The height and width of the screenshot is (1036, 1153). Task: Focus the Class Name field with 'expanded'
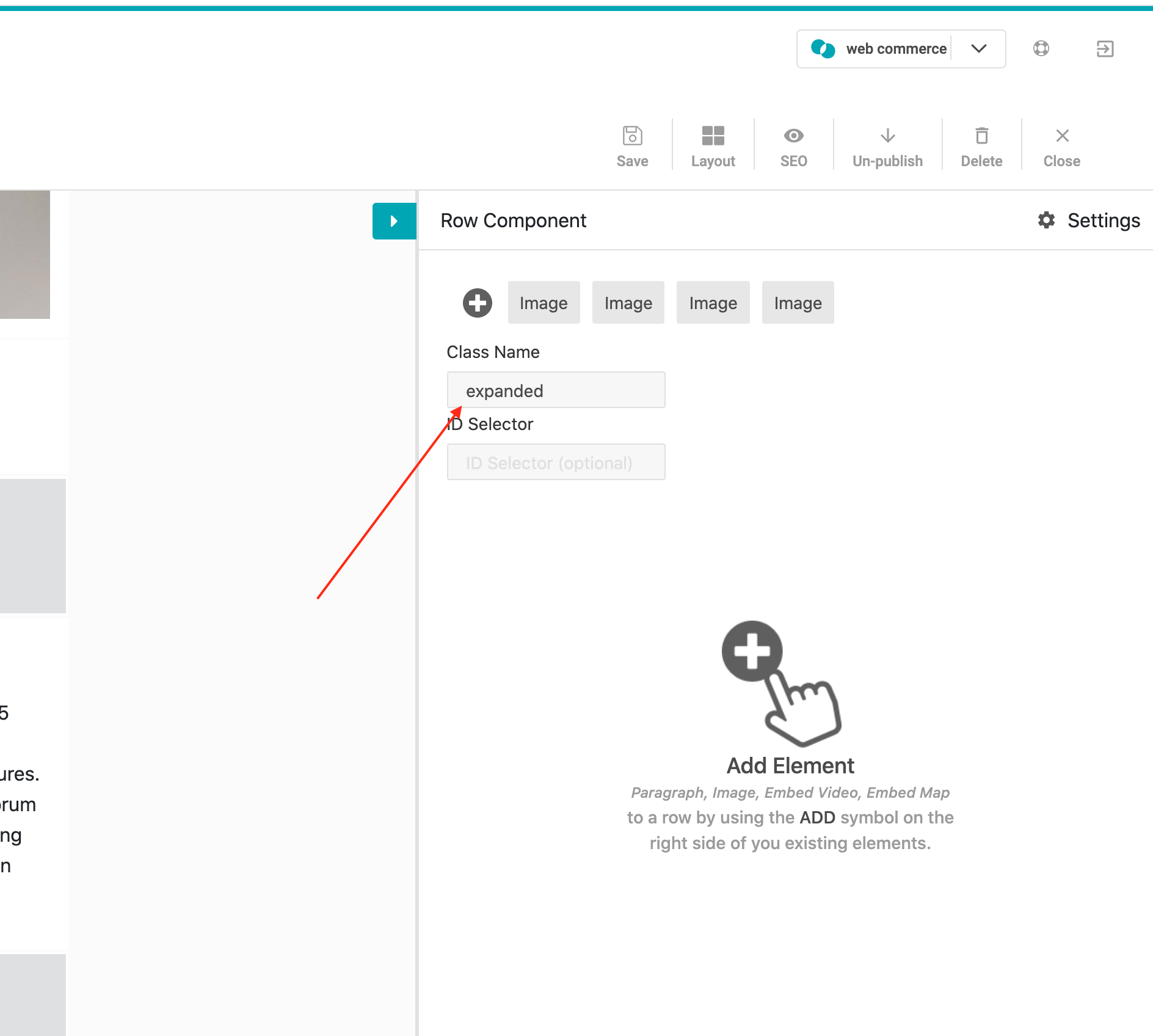point(556,390)
